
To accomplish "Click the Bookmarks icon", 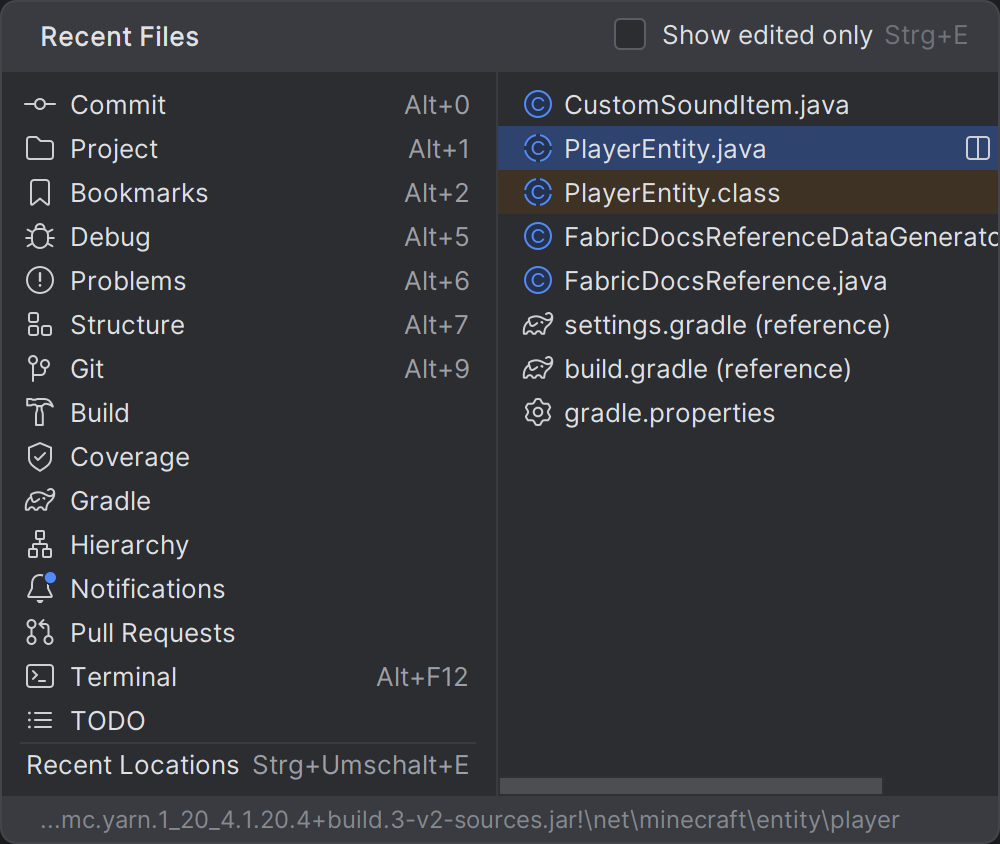I will pyautogui.click(x=40, y=193).
